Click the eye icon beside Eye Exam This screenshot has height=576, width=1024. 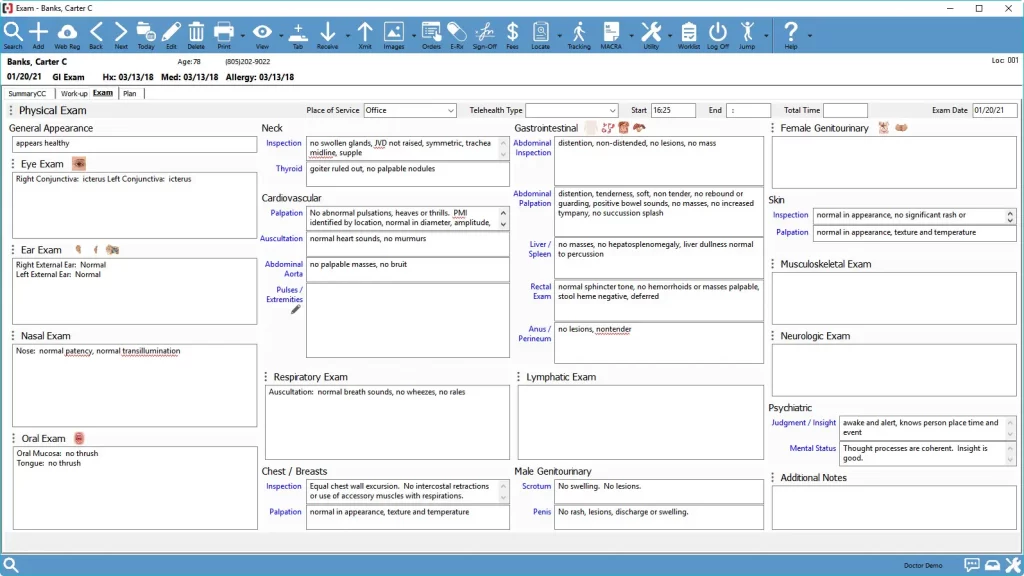click(78, 163)
